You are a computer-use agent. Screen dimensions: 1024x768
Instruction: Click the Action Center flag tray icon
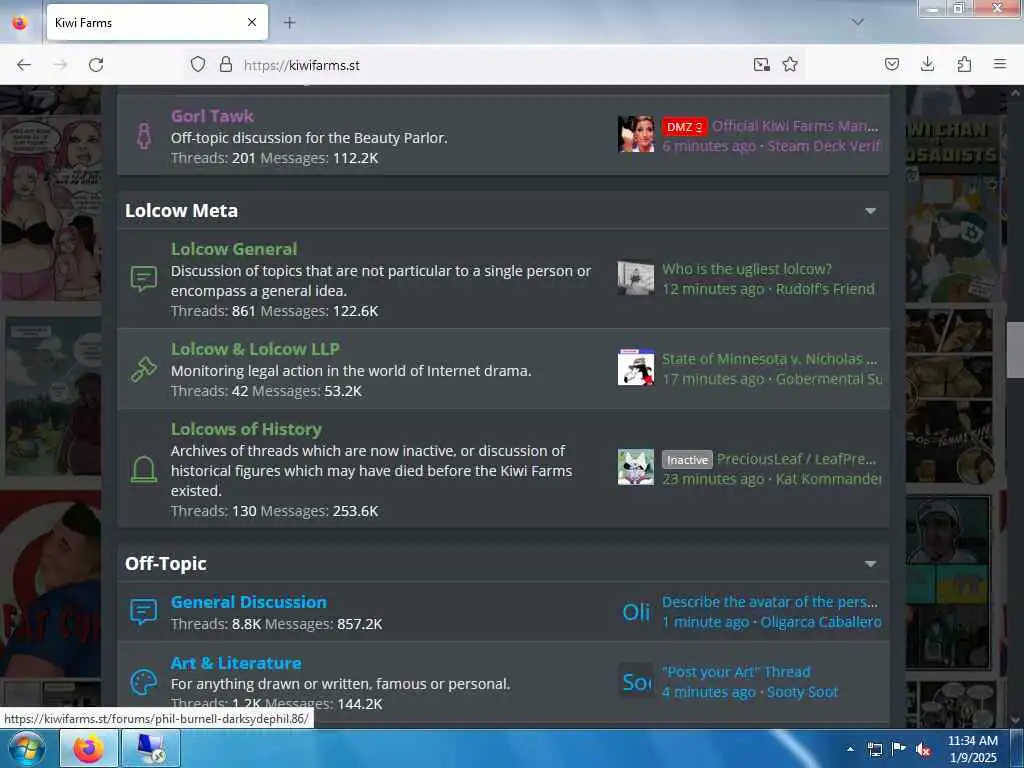(x=899, y=749)
